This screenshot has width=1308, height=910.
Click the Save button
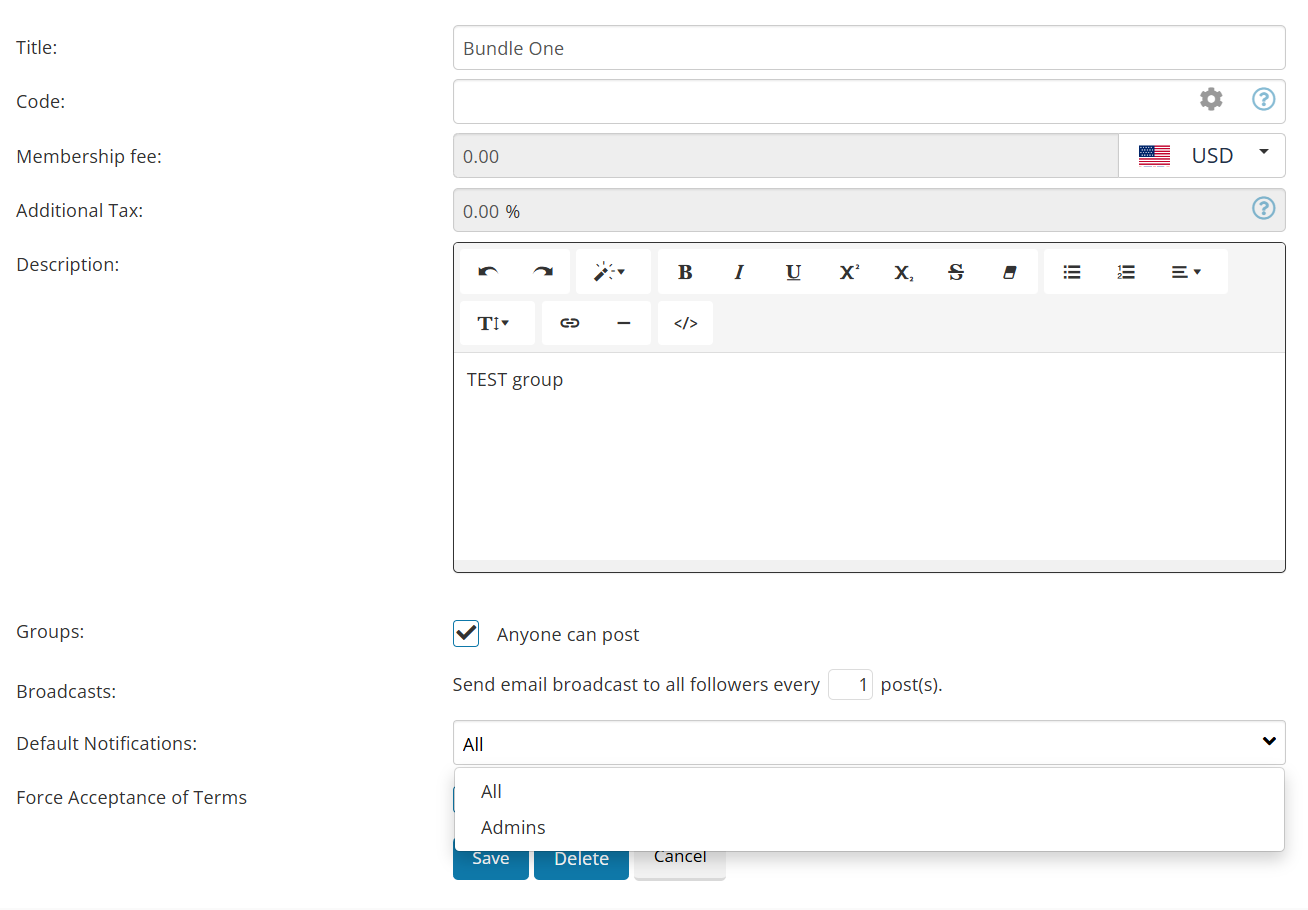pyautogui.click(x=491, y=859)
